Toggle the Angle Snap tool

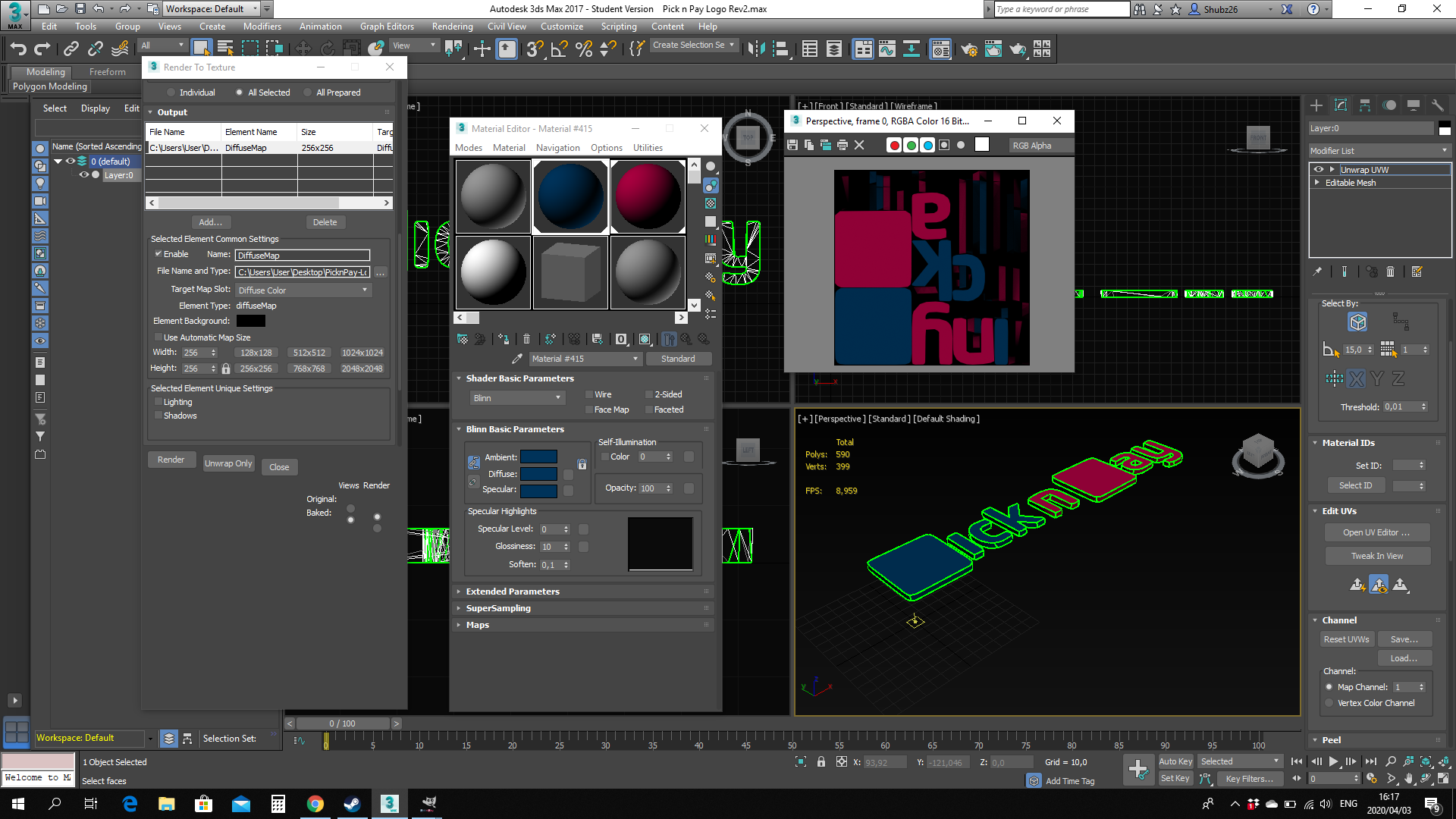(559, 49)
